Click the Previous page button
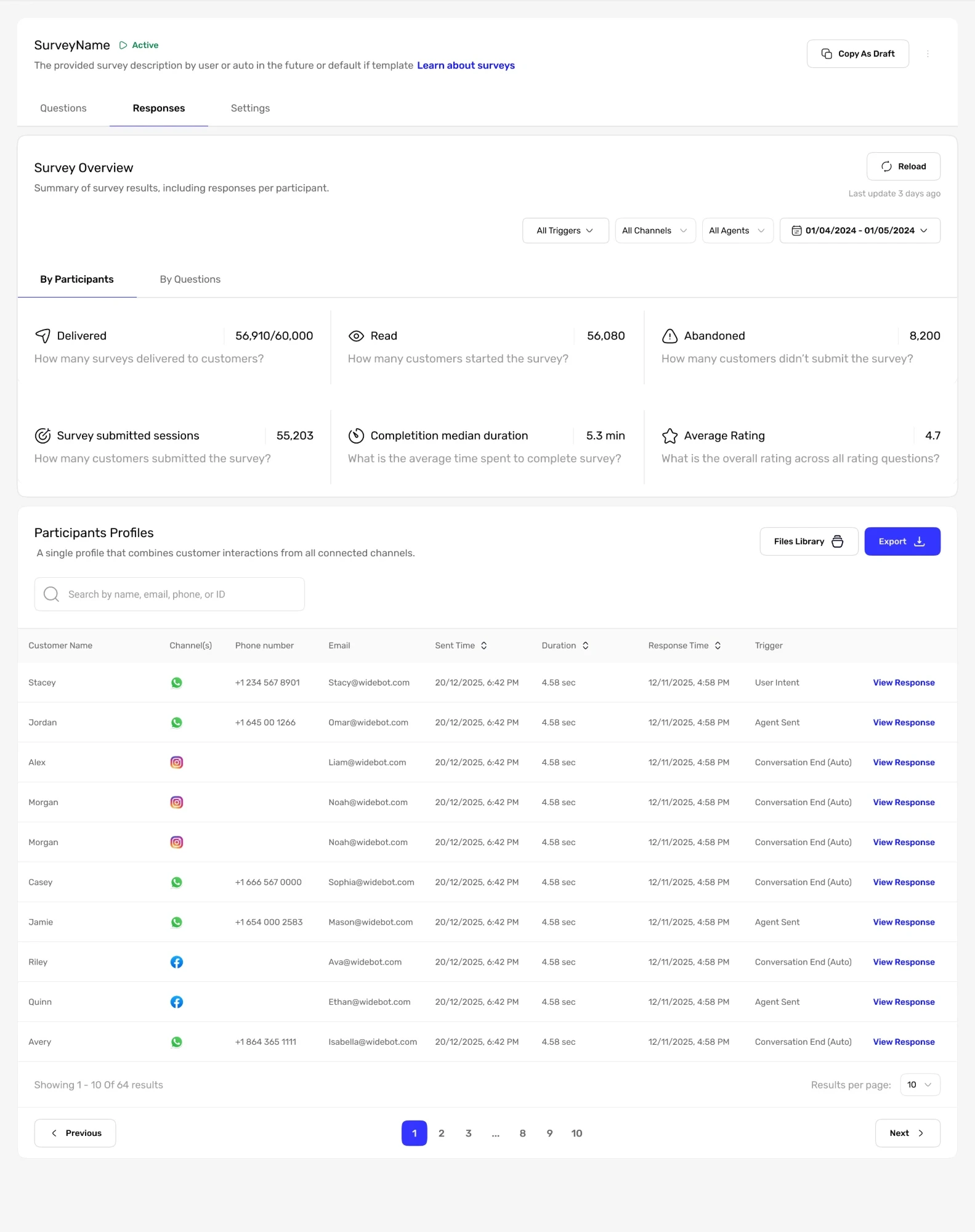This screenshot has width=975, height=1232. point(75,1133)
